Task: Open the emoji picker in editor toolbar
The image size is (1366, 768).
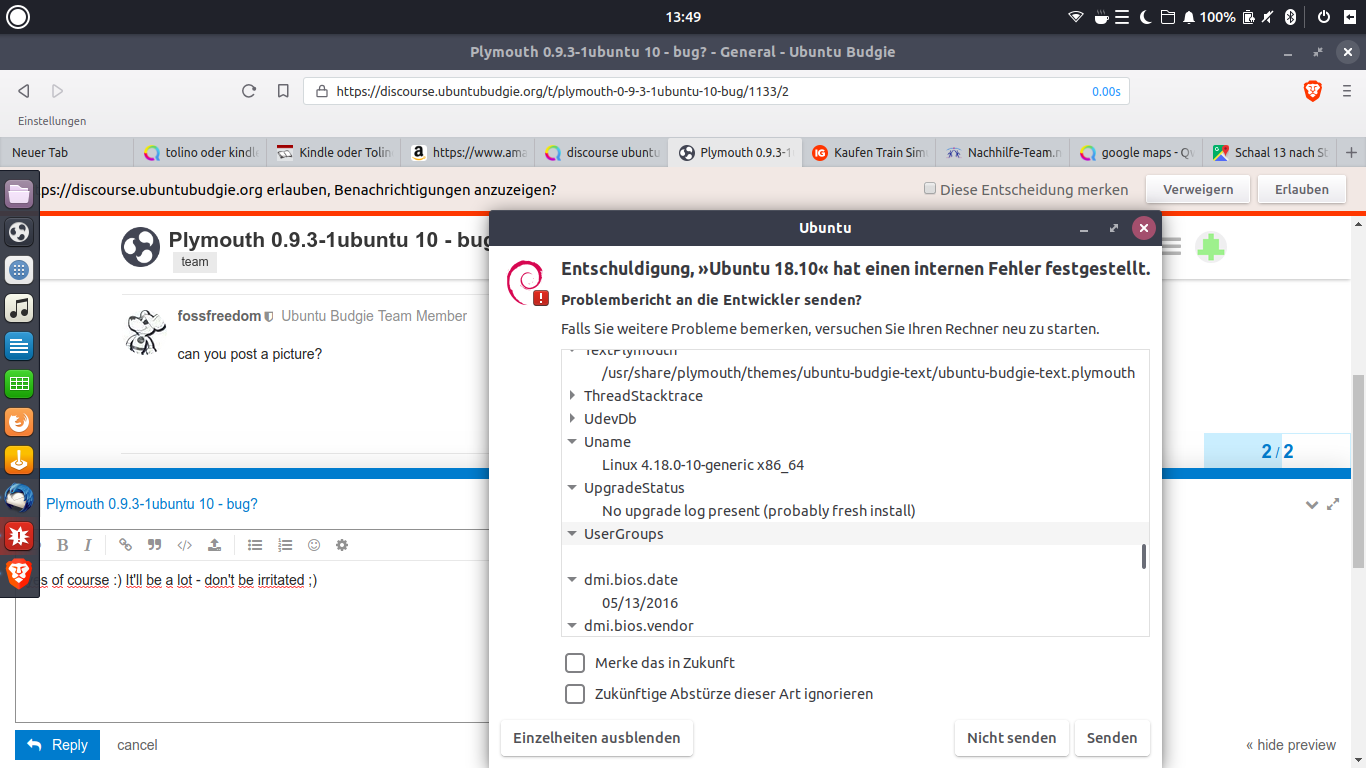Action: (314, 545)
